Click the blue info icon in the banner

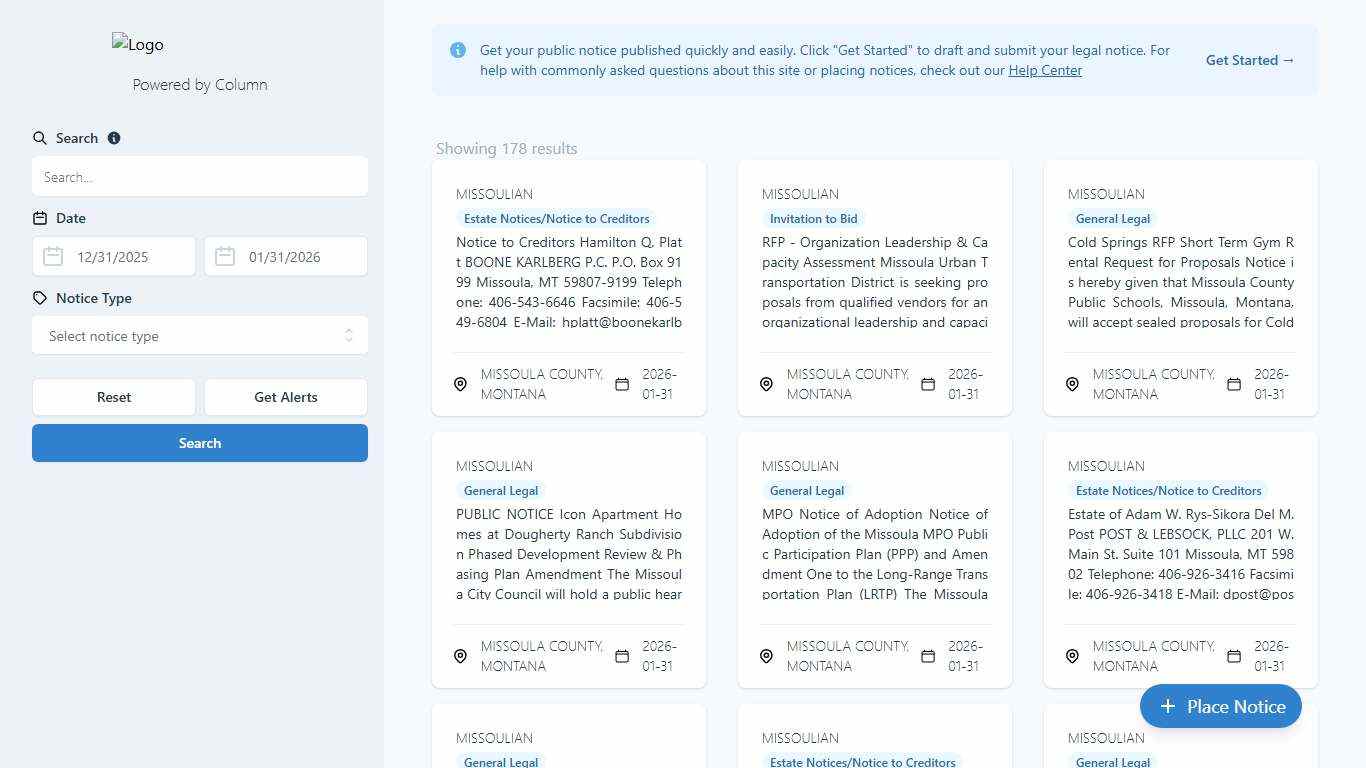click(458, 50)
